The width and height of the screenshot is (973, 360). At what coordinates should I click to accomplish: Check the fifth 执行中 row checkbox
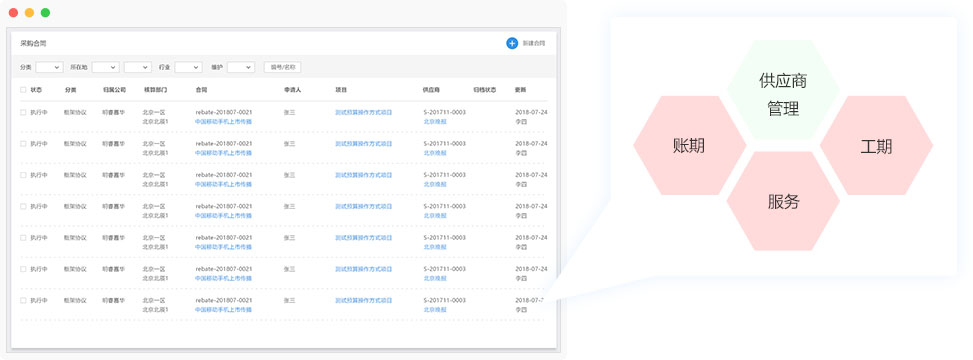[23, 238]
